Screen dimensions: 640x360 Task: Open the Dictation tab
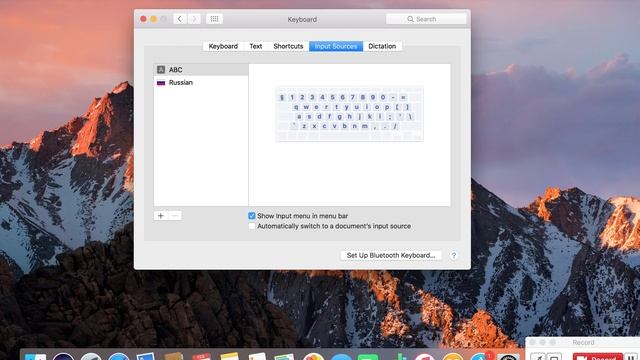pyautogui.click(x=382, y=46)
